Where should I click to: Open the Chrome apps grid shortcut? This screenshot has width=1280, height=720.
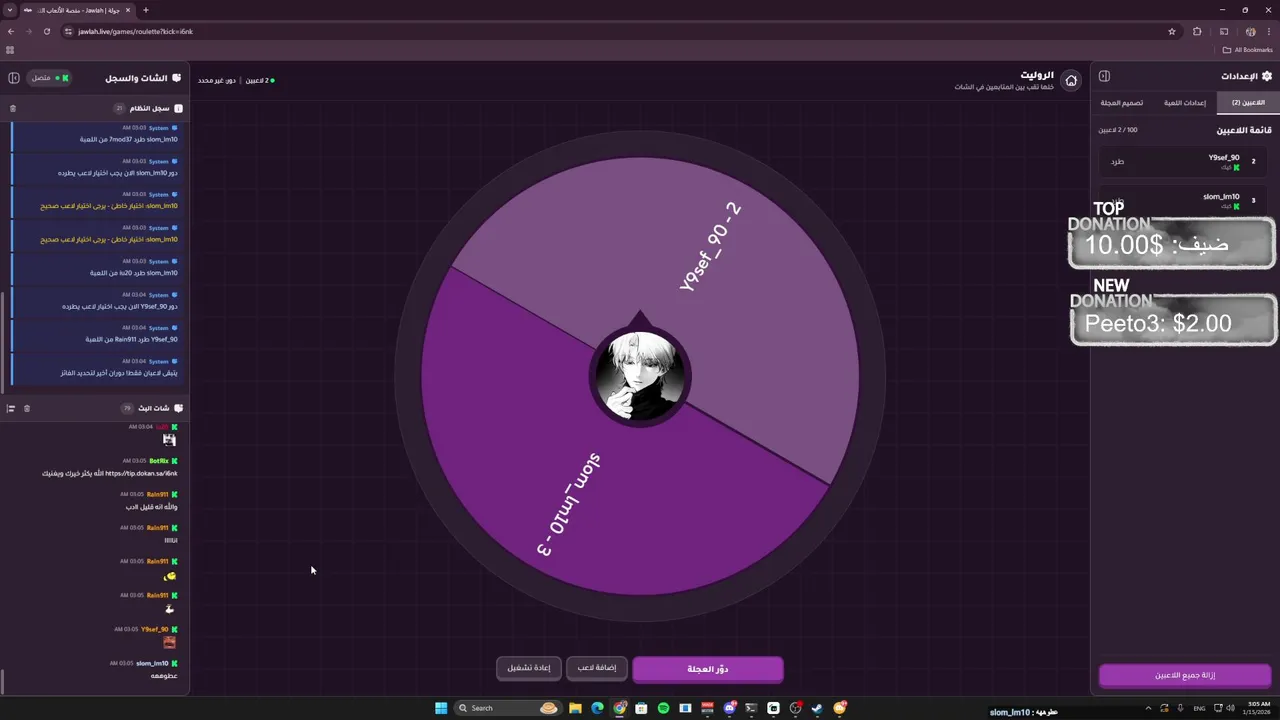pyautogui.click(x=10, y=49)
